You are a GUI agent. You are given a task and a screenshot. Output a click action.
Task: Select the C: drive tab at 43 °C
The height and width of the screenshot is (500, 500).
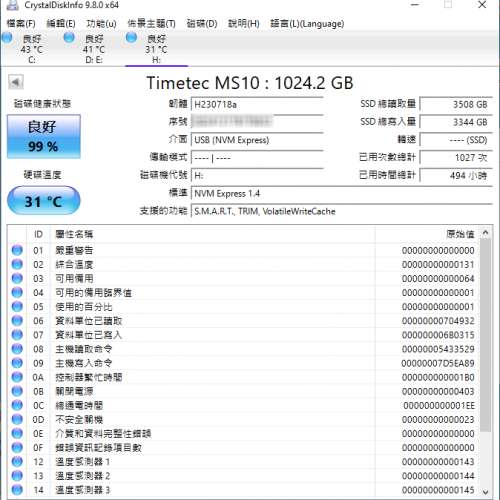pos(32,49)
